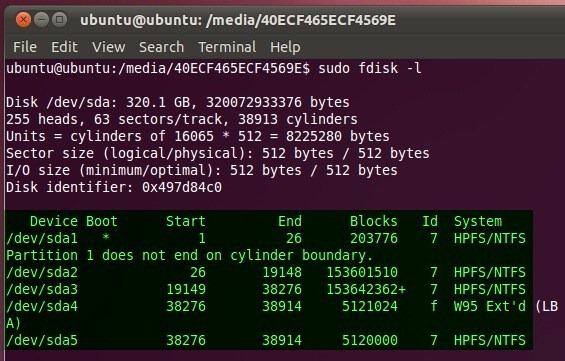Open the File menu
The image size is (565, 361).
[x=25, y=47]
